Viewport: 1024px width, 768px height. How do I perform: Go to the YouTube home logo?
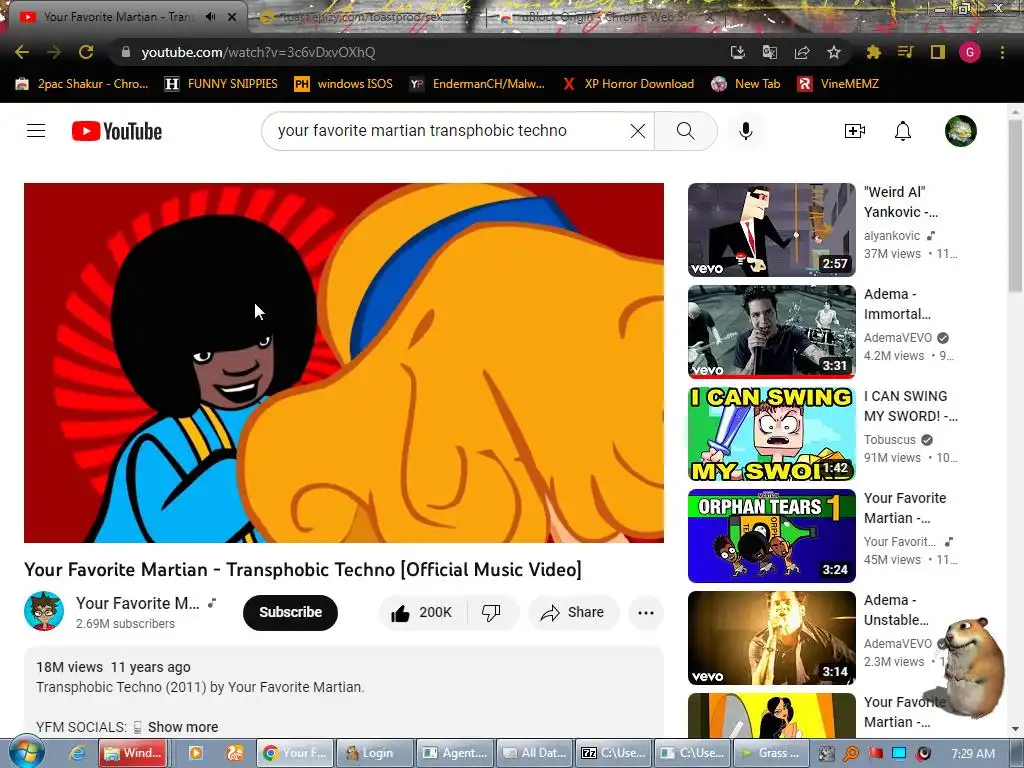point(116,131)
